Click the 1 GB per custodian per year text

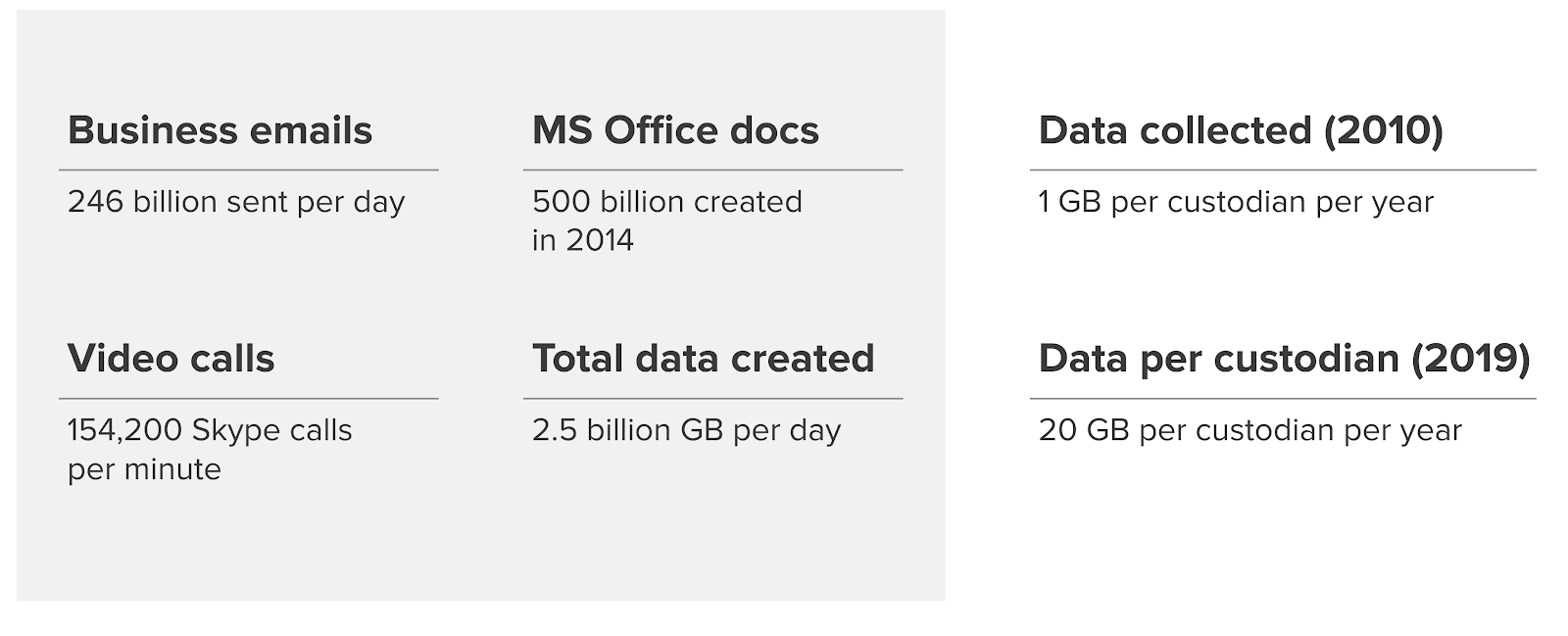click(x=1236, y=202)
